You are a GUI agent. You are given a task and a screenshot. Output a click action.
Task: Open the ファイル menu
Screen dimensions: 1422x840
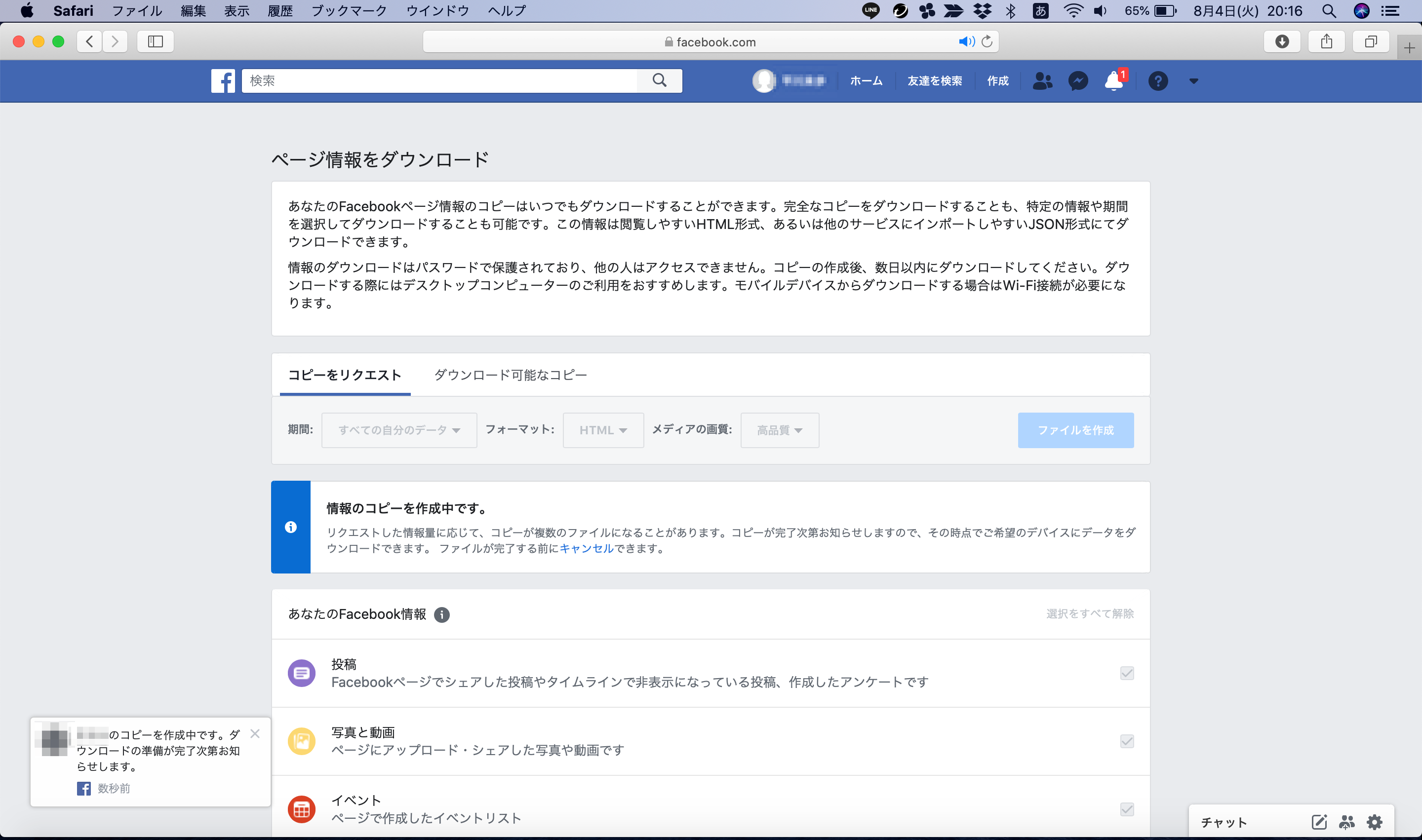coord(137,11)
